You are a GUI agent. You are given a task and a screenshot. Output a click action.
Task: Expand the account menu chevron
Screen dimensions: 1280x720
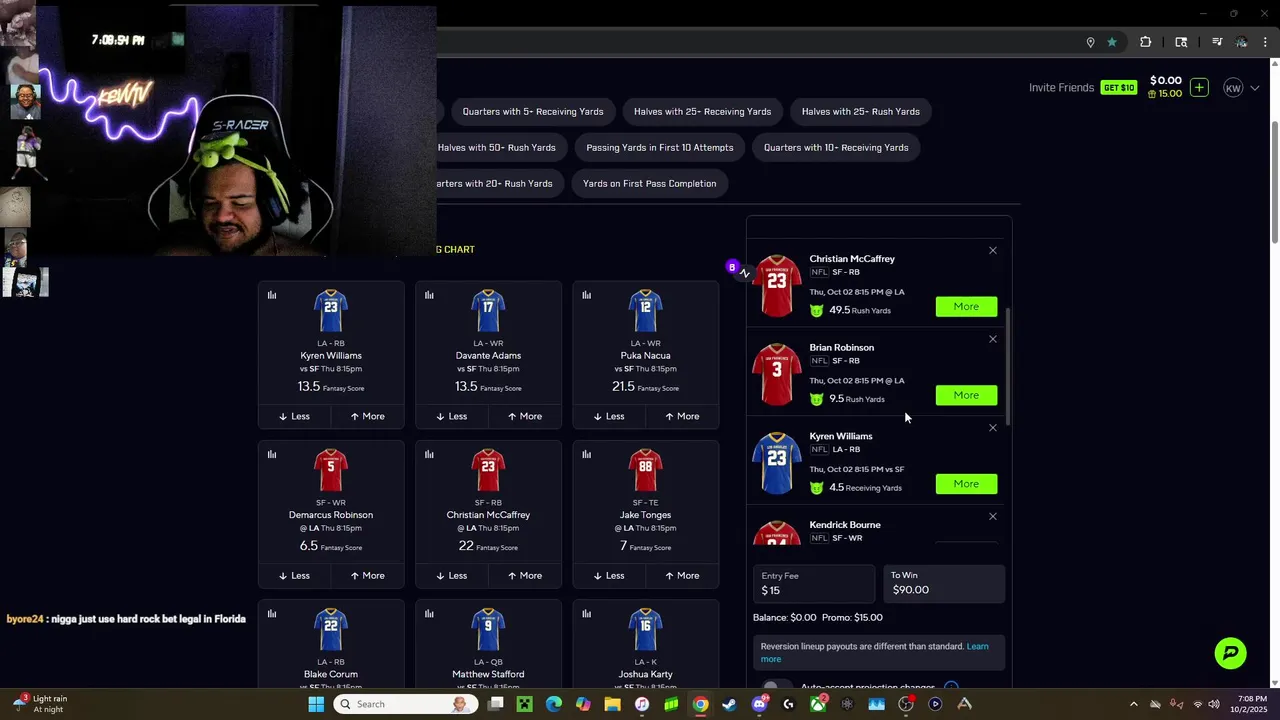1256,88
